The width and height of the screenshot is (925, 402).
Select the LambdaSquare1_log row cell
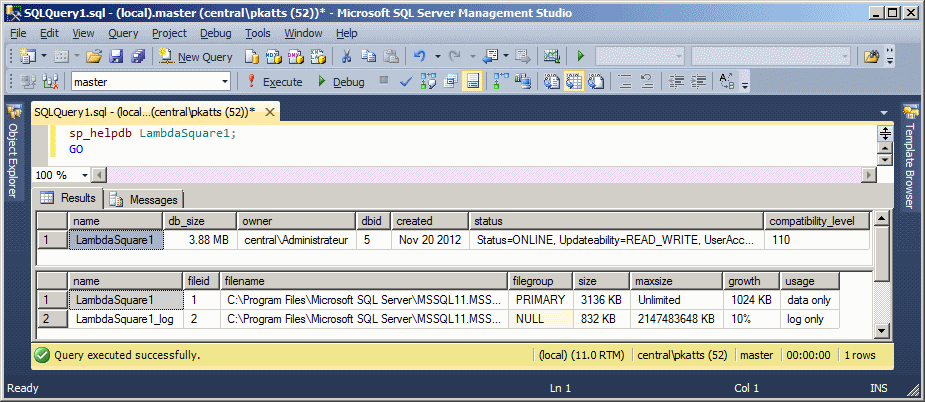127,319
